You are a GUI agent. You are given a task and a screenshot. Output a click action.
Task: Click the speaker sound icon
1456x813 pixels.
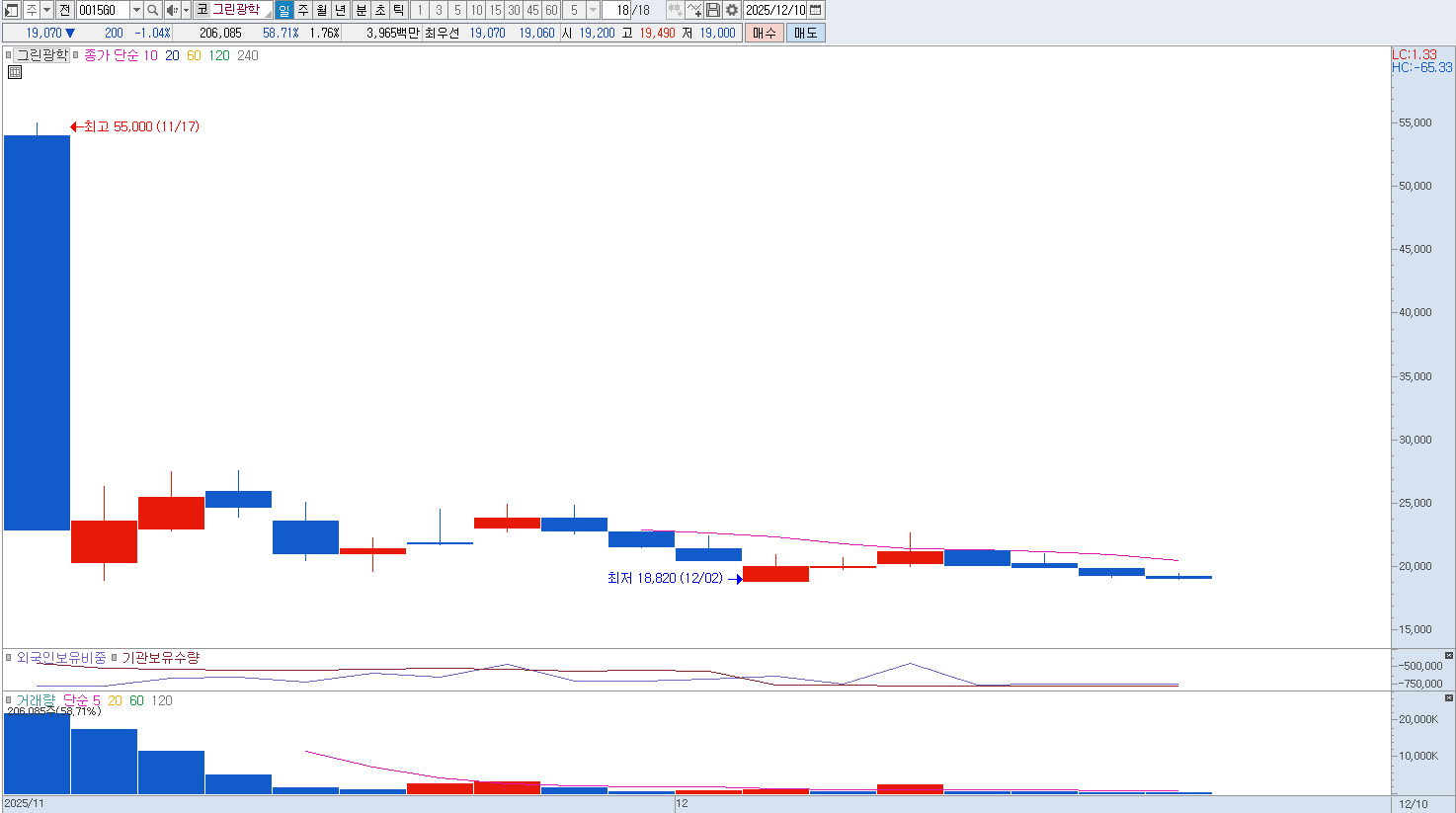tap(172, 10)
